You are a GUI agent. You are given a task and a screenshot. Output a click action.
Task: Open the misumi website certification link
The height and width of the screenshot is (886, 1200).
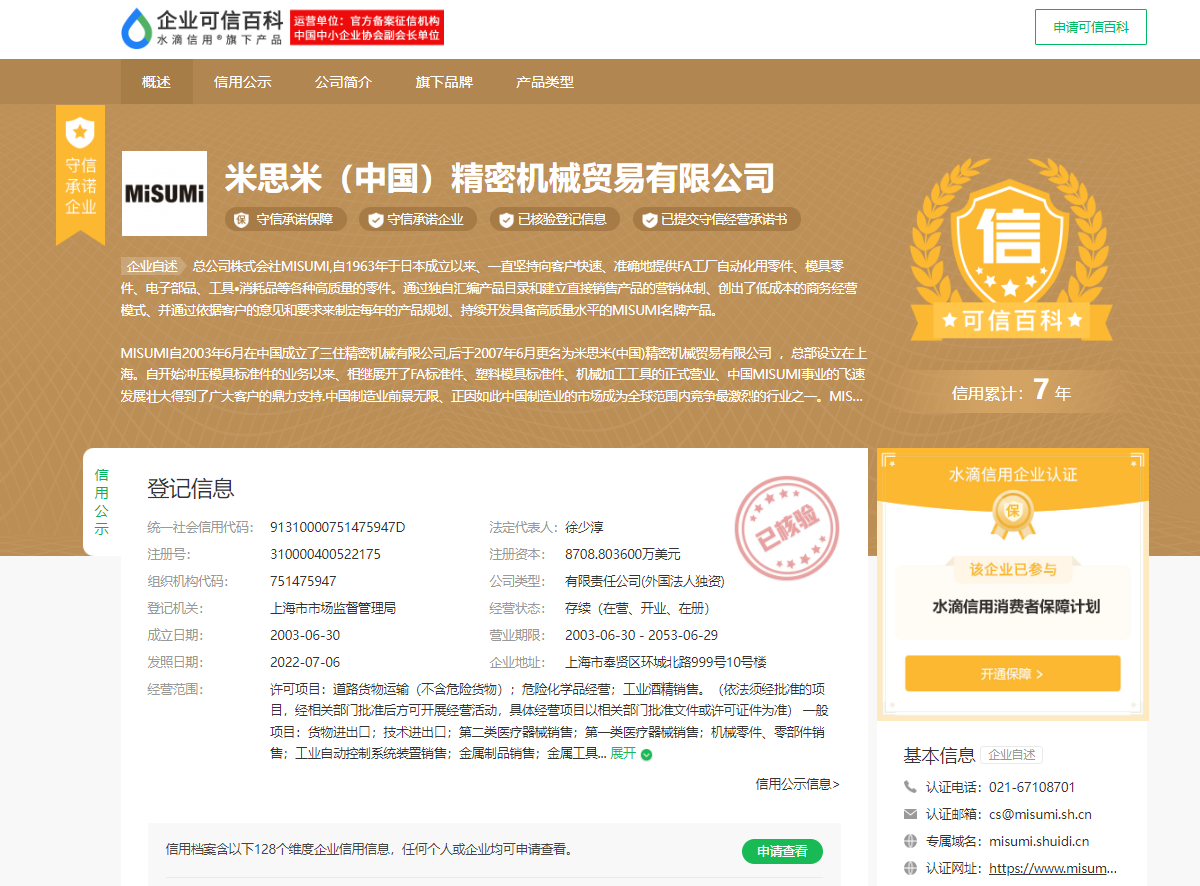coord(1052,868)
